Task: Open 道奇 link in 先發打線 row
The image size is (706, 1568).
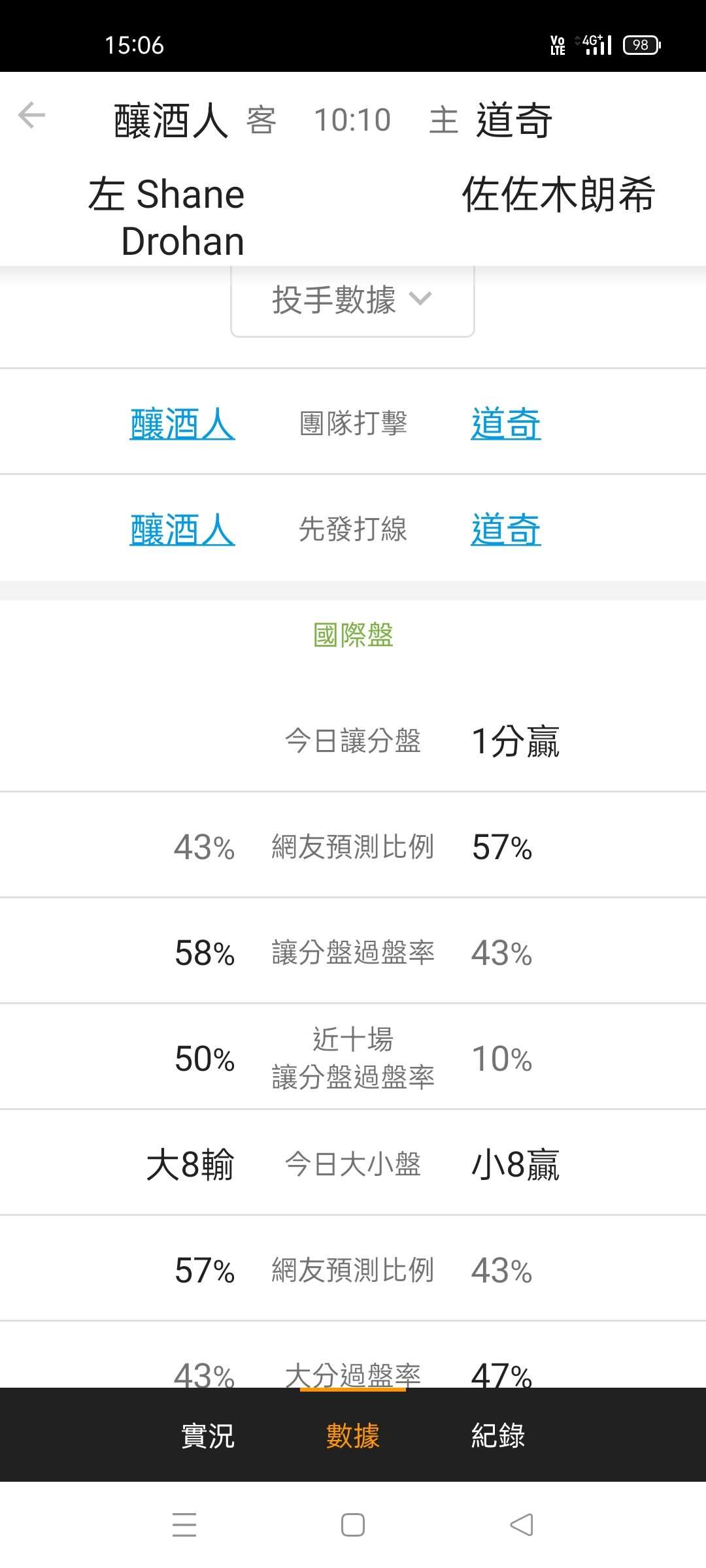Action: pos(506,529)
